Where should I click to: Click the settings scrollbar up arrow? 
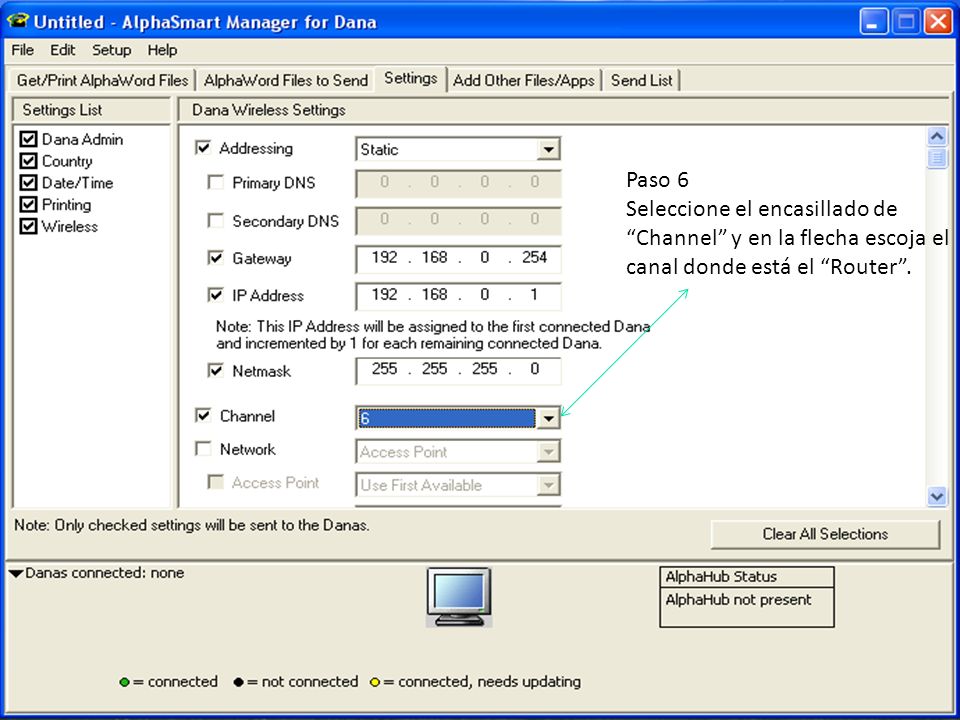(937, 137)
